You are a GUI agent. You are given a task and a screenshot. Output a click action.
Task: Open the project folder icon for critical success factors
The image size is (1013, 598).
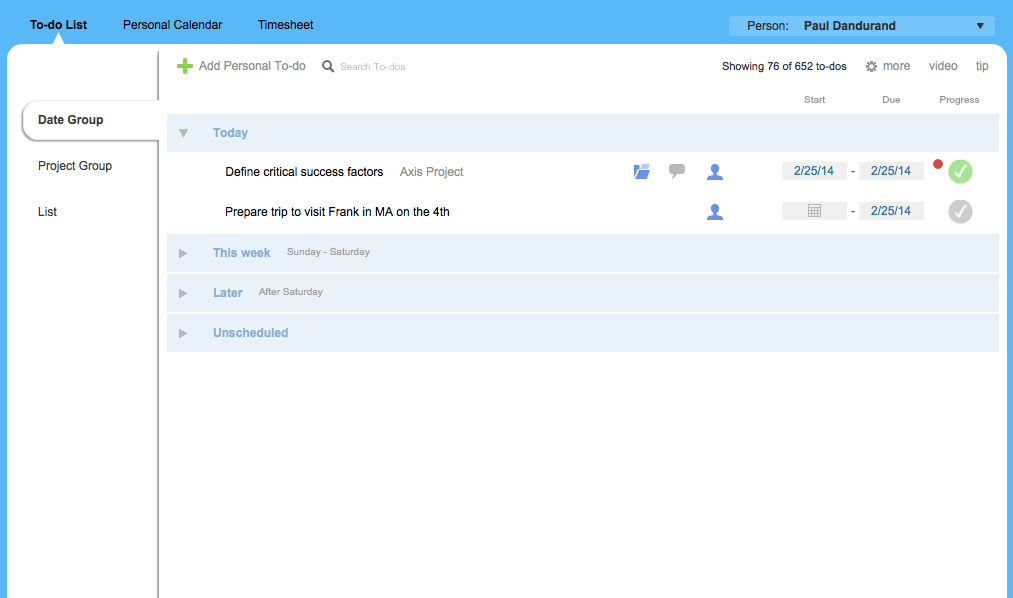point(641,171)
